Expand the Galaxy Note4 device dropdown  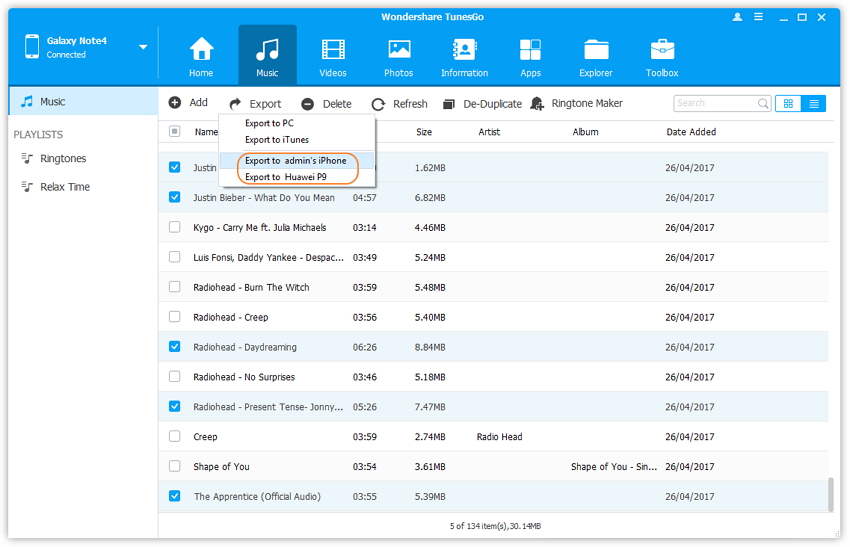[x=143, y=47]
